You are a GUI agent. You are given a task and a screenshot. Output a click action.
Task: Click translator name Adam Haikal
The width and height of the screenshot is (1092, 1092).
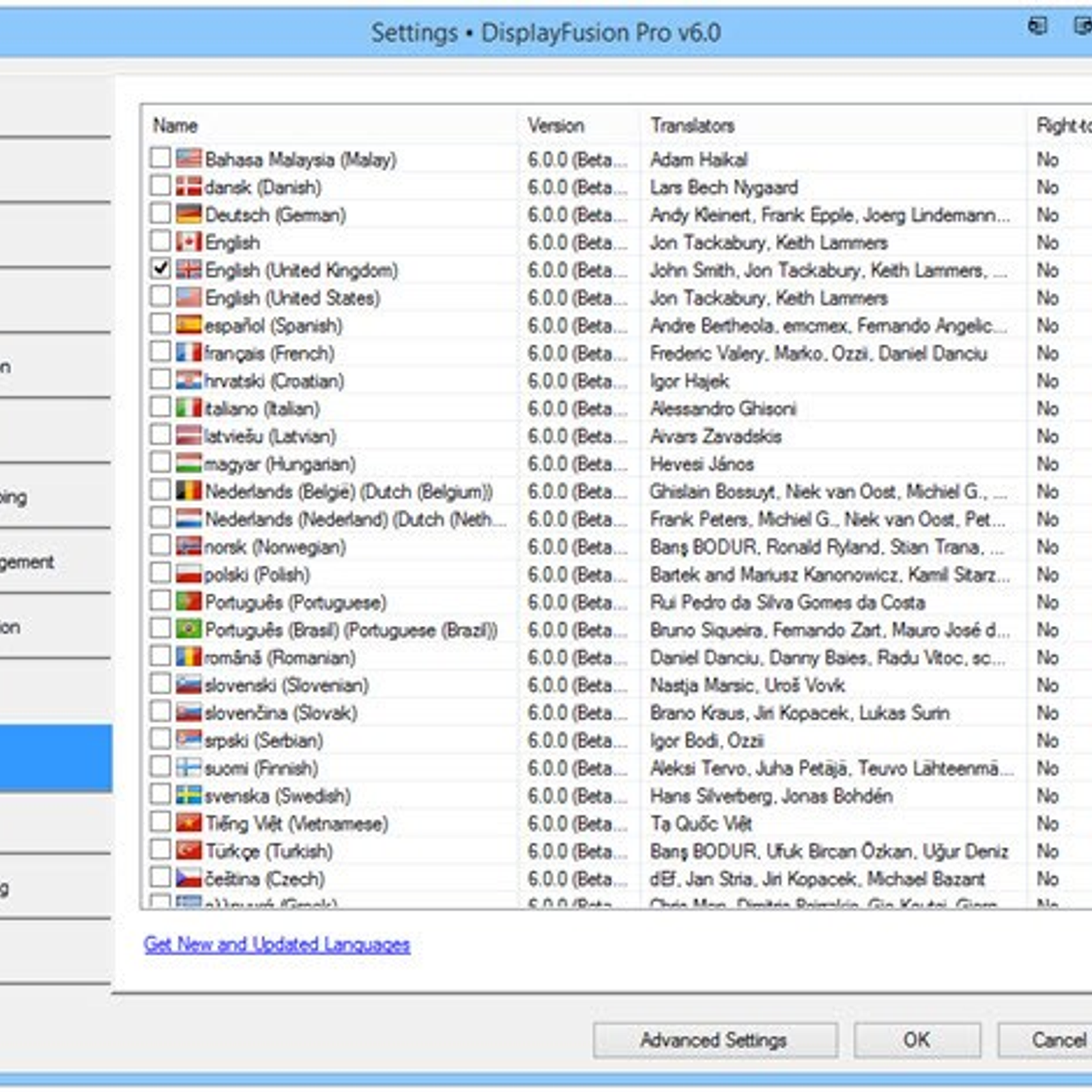[x=698, y=160]
